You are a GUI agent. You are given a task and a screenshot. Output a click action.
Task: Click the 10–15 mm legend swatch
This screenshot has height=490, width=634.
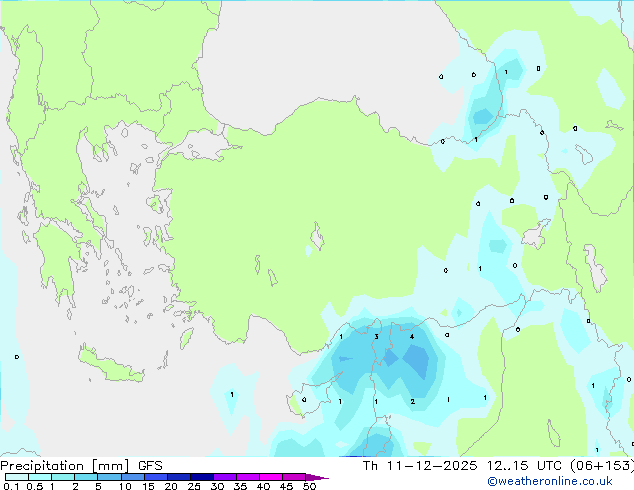[133, 477]
